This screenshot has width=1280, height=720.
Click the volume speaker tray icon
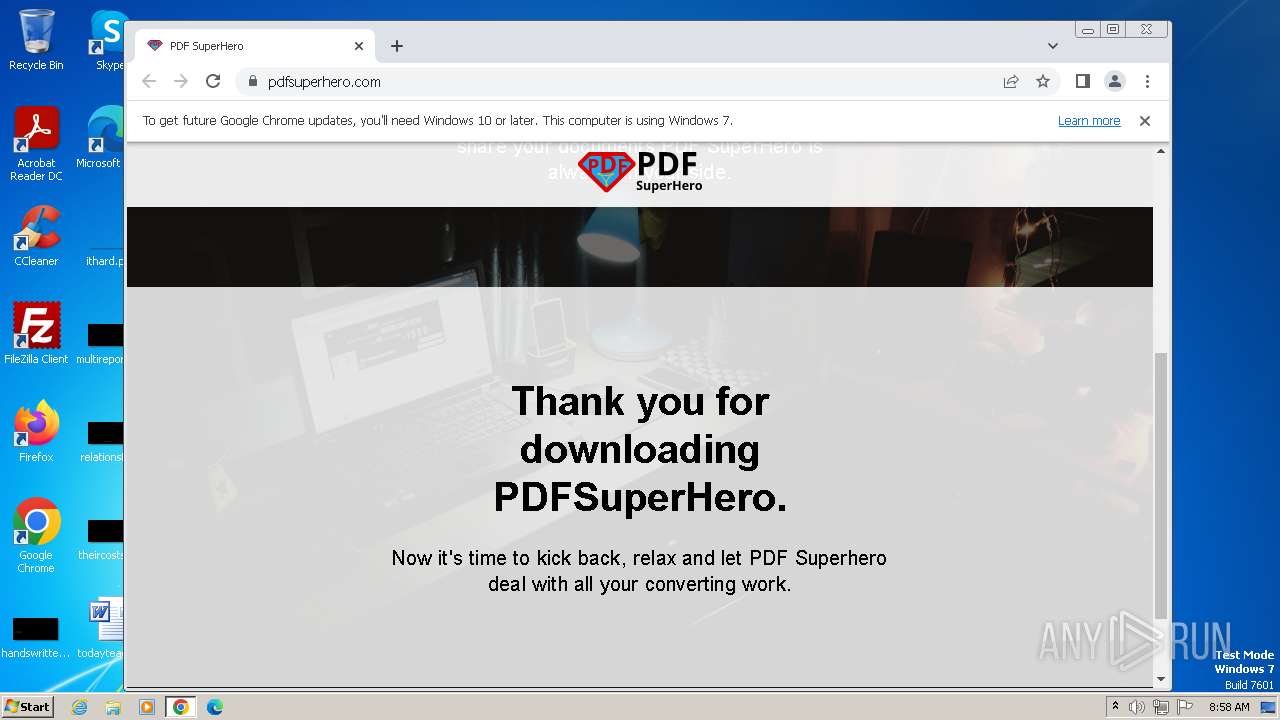[x=1137, y=707]
